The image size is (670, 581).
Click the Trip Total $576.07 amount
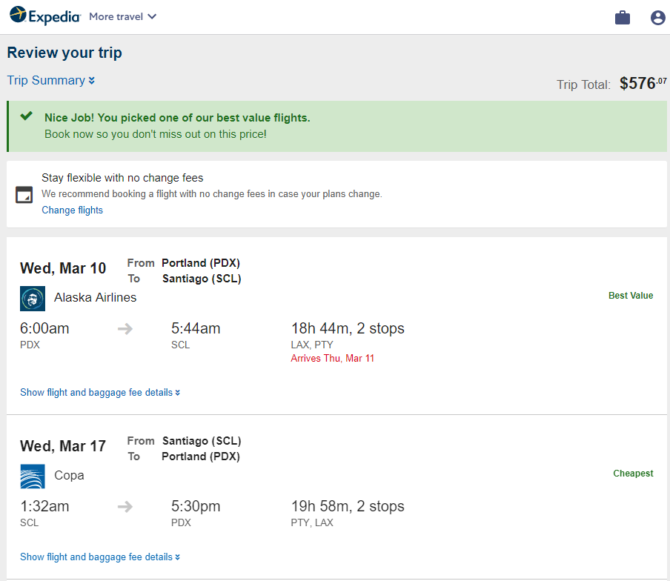tap(643, 83)
